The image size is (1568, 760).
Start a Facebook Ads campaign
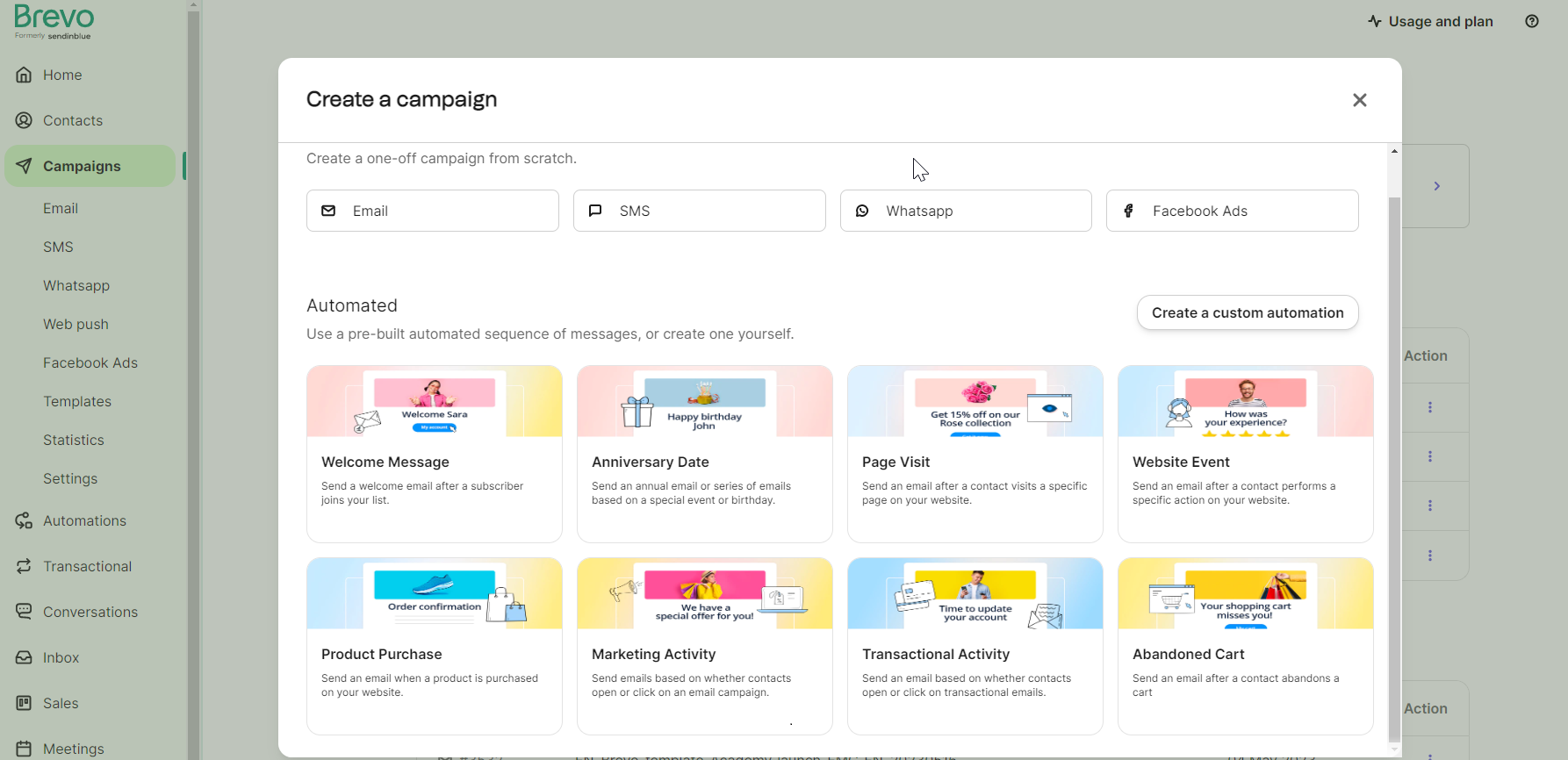click(x=1232, y=211)
